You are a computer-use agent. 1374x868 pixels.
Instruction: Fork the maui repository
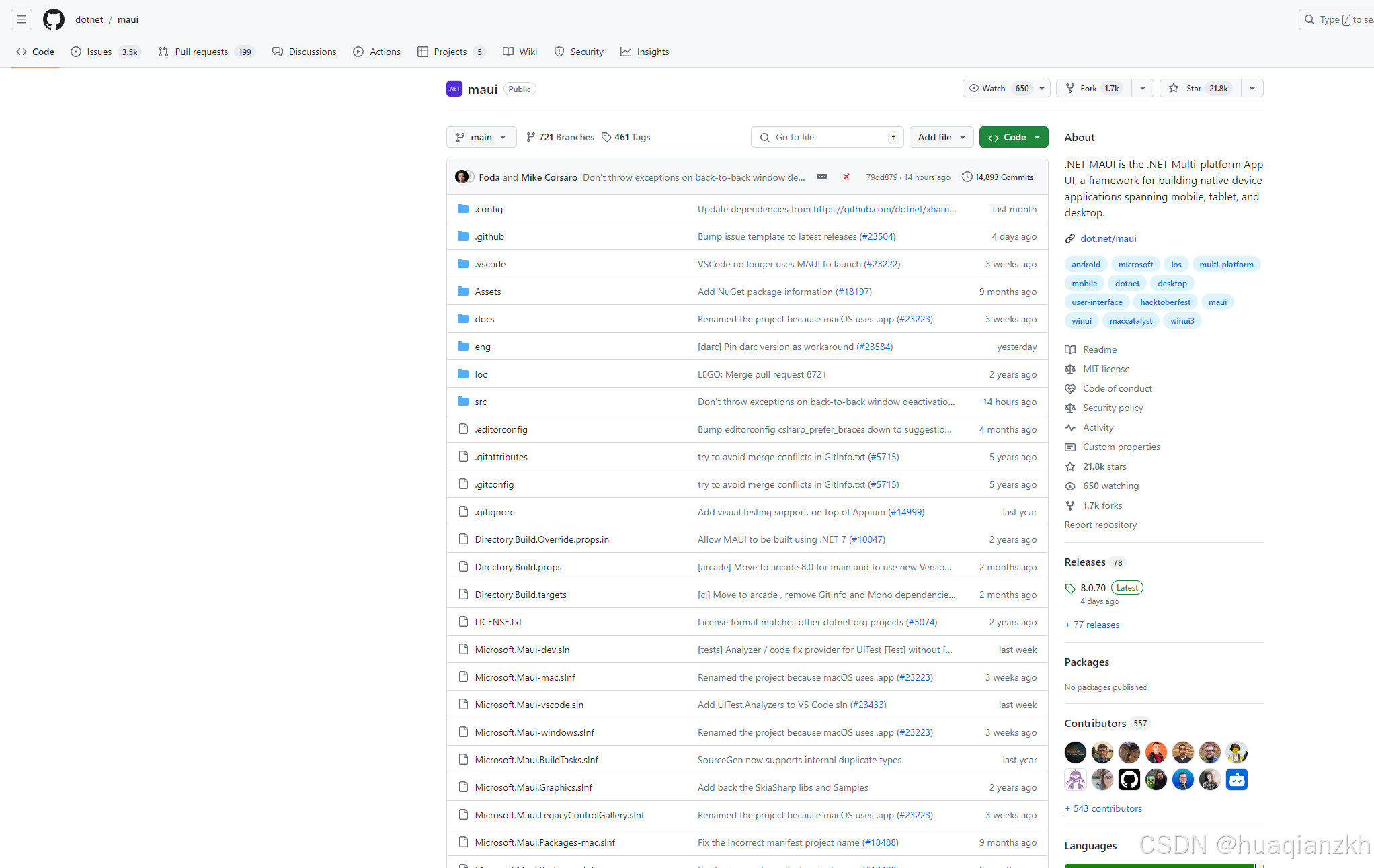click(1094, 88)
